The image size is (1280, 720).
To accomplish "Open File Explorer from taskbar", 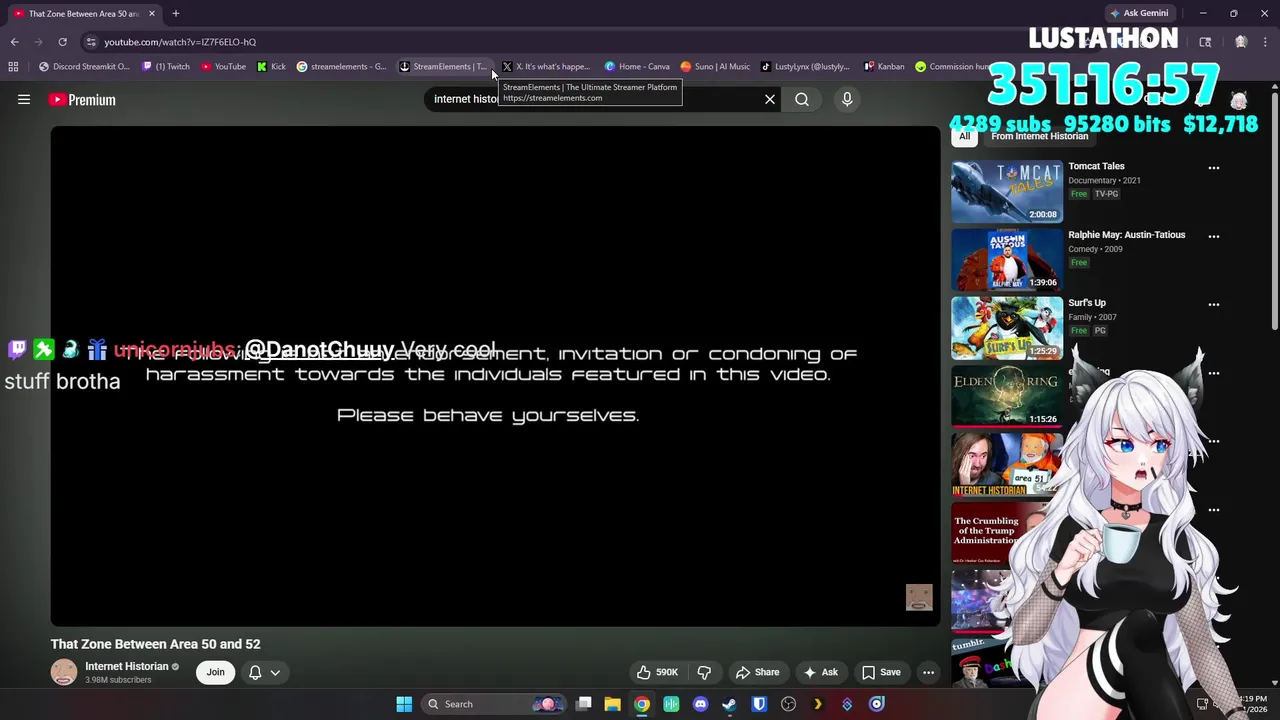I will (612, 704).
